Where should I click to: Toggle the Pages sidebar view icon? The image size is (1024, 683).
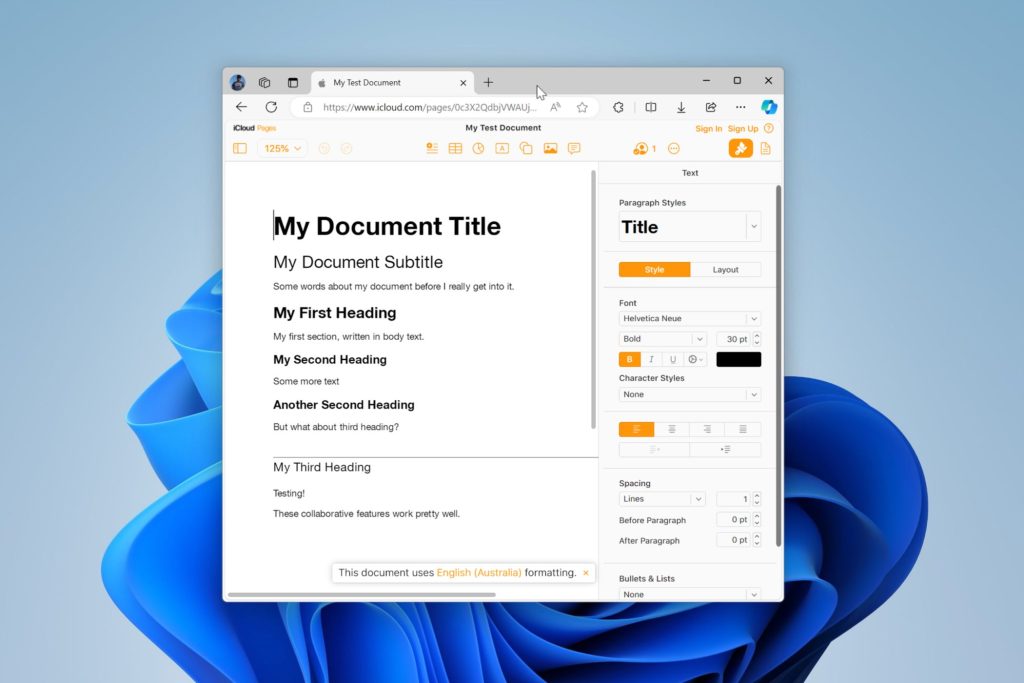click(x=240, y=149)
